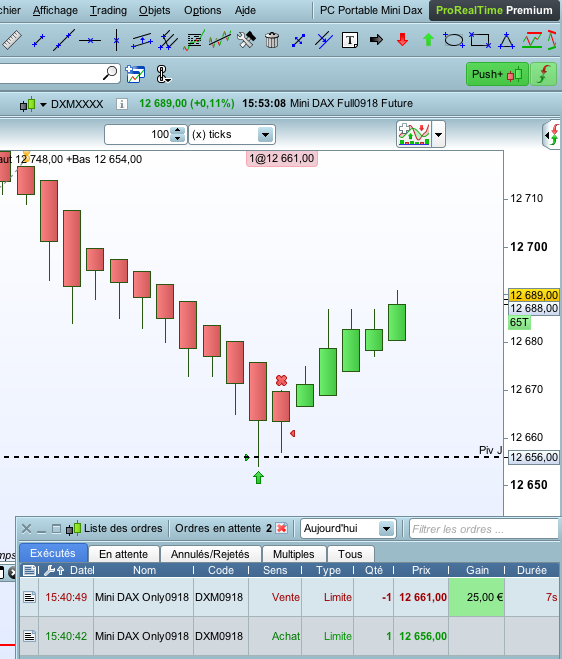
Task: Click the Piv J 12 656,00 price label
Action: [533, 457]
